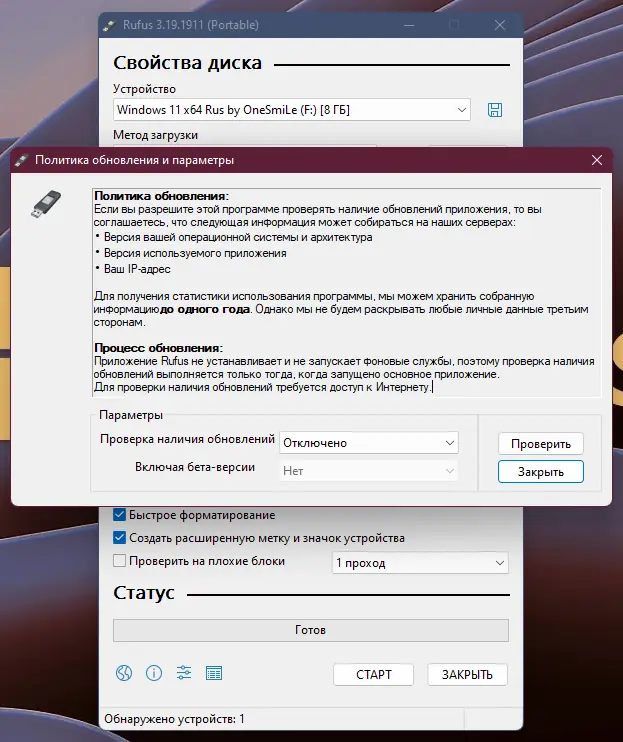This screenshot has height=742, width=623.
Task: Click the Параметры group label
Action: click(131, 415)
